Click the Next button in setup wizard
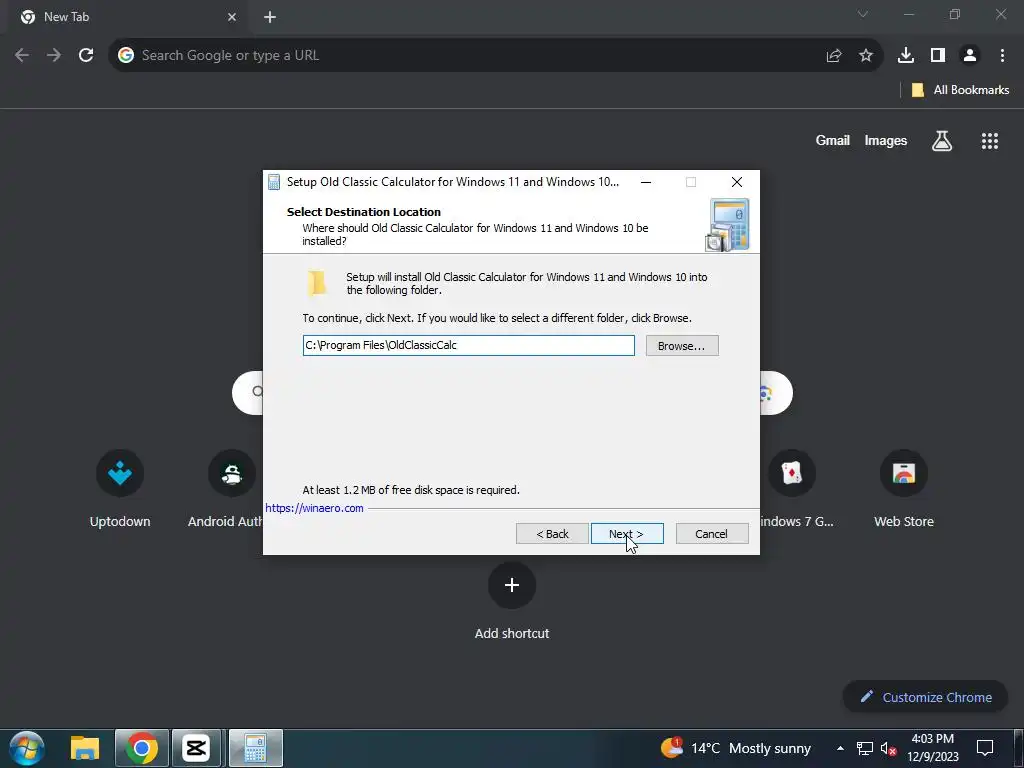The image size is (1024, 768). click(x=627, y=534)
